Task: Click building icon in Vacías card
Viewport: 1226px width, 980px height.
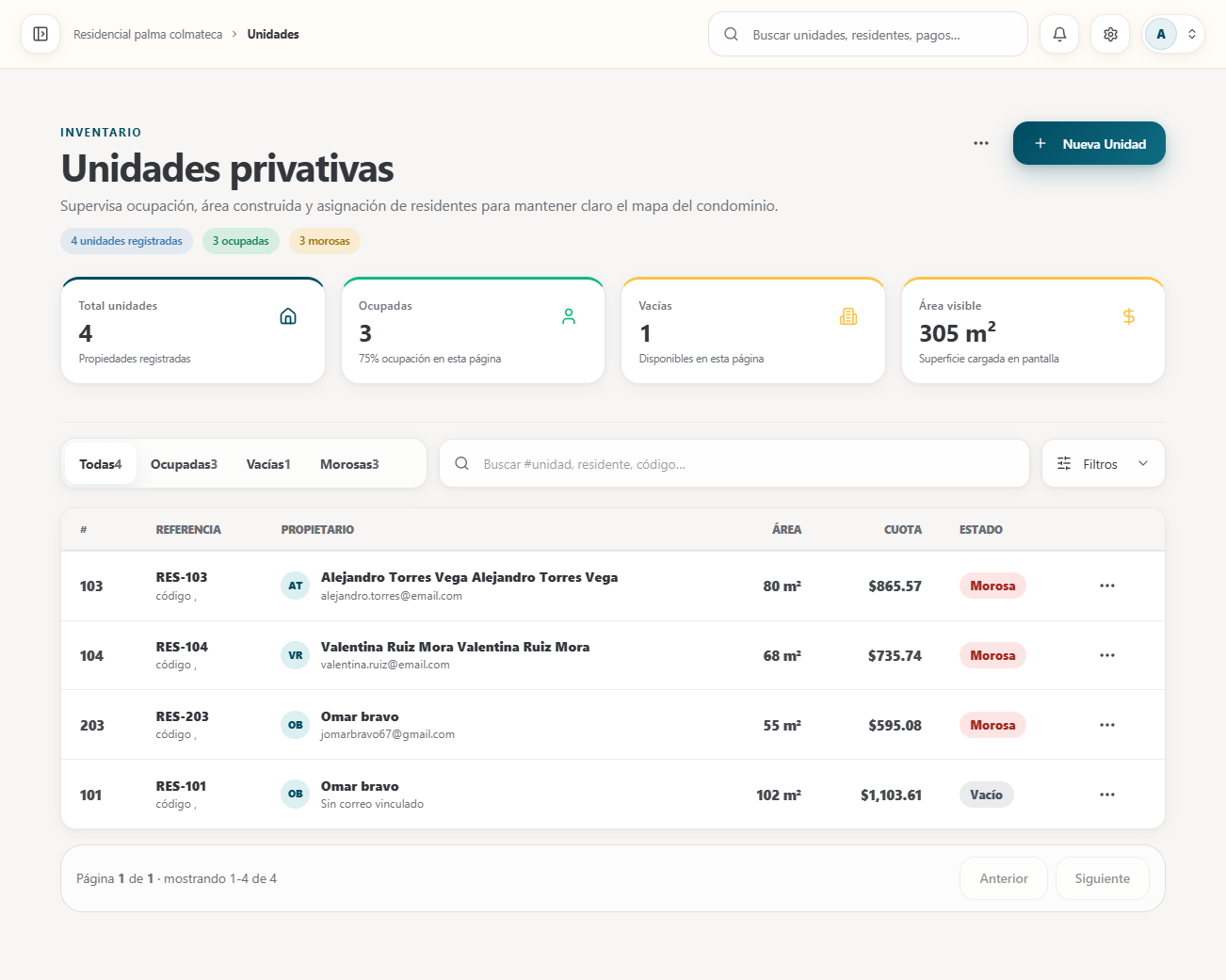Action: click(x=848, y=316)
